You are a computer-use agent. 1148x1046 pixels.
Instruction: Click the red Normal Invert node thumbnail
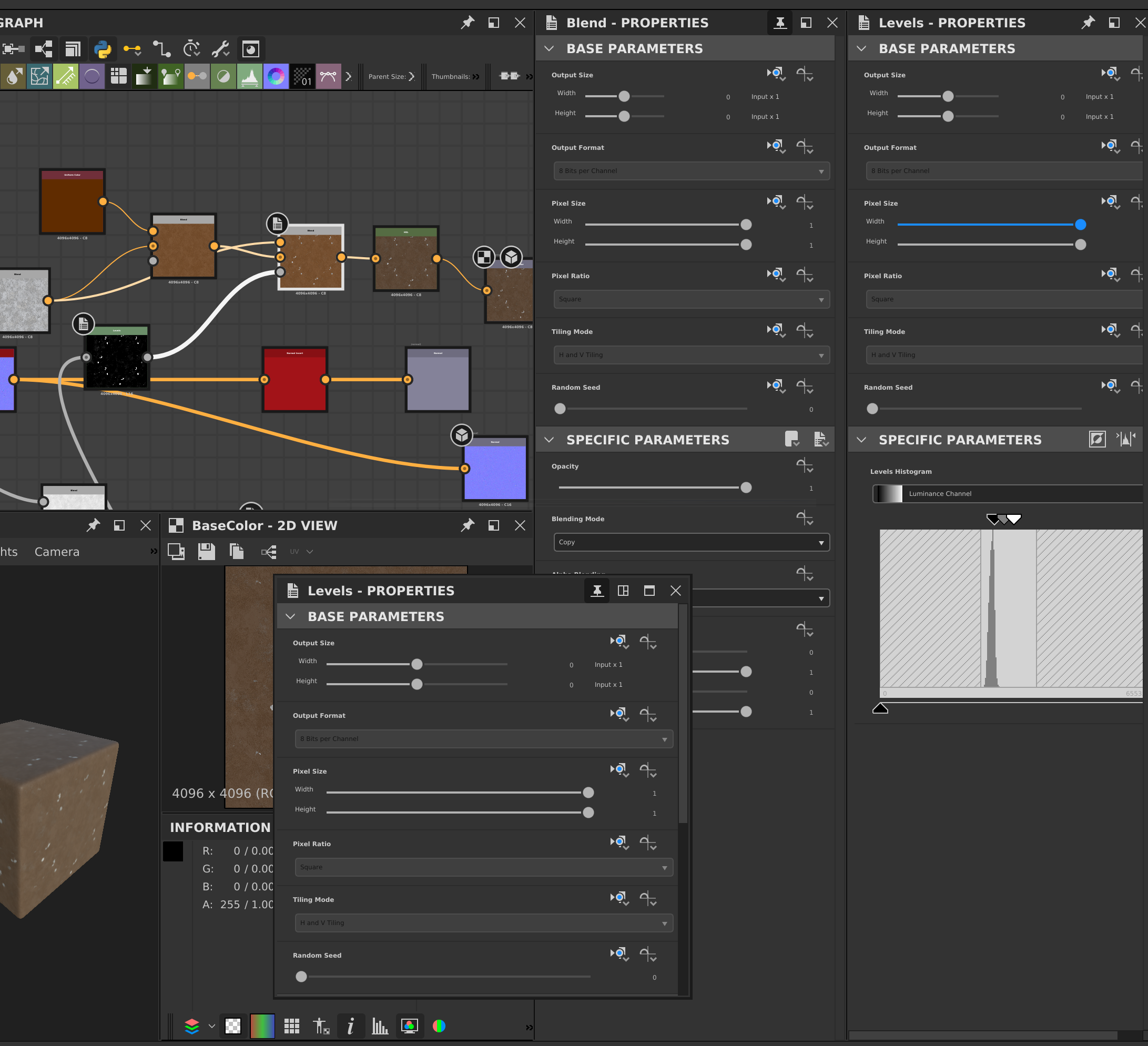click(294, 379)
